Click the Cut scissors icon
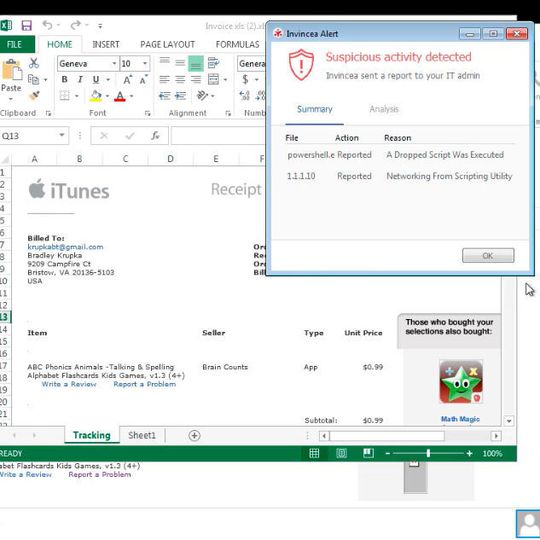The width and height of the screenshot is (540, 540). coord(34,63)
